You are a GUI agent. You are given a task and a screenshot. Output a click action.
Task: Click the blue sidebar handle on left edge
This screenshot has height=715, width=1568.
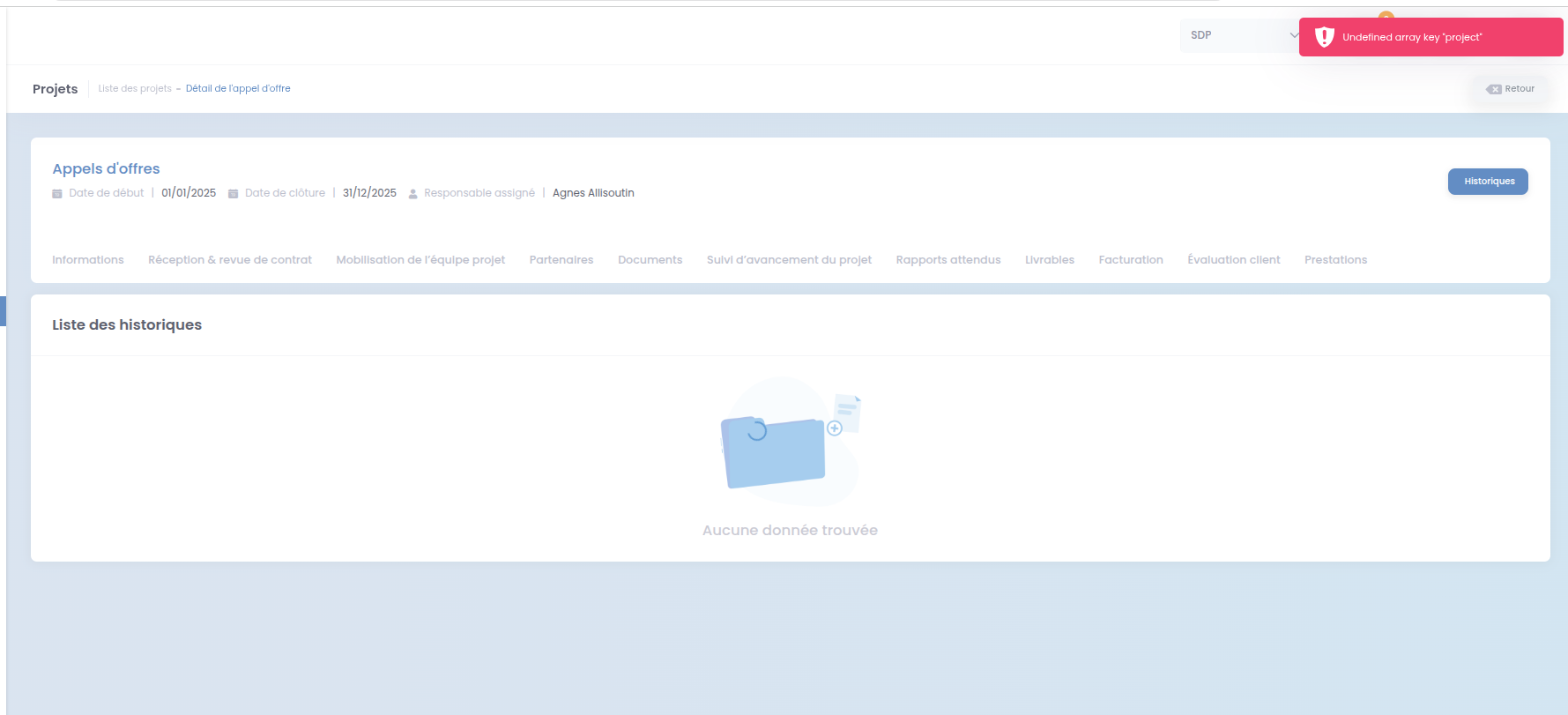point(3,311)
